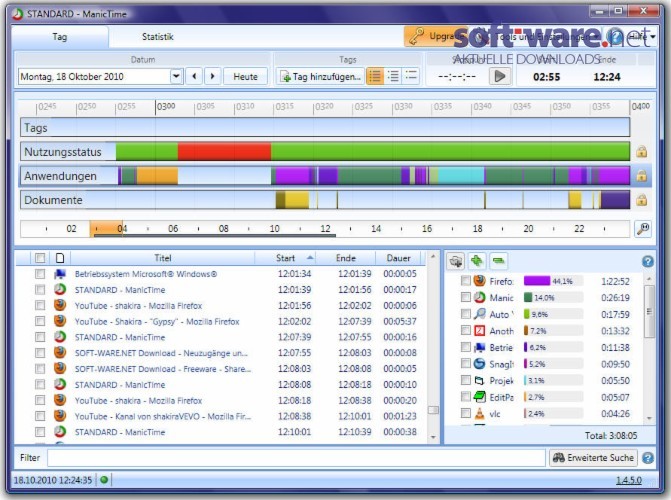Select the first tag list view icon
Screen dimensions: 671x500
(375, 77)
